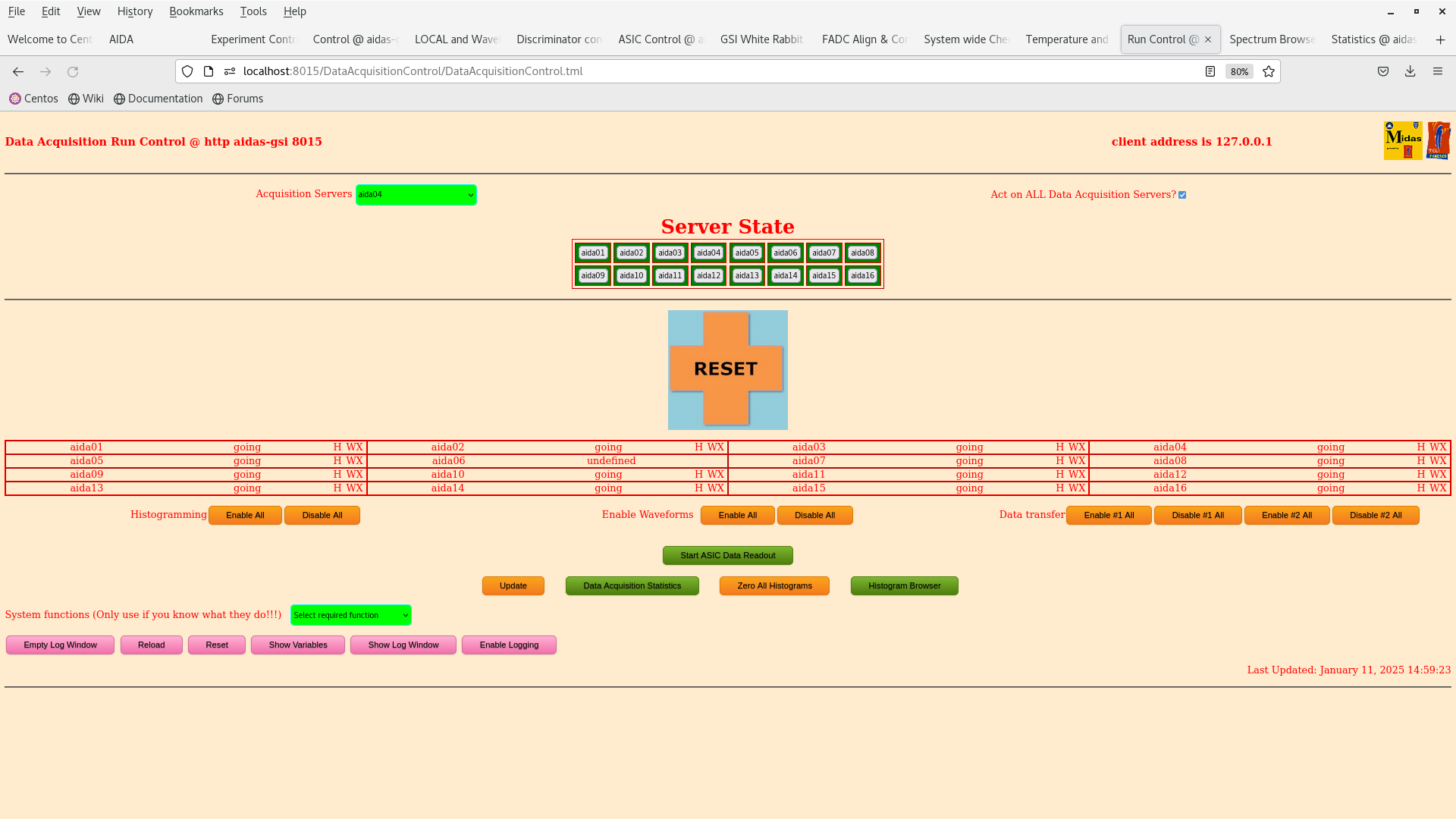Click the large orange RESET cross image

point(727,369)
